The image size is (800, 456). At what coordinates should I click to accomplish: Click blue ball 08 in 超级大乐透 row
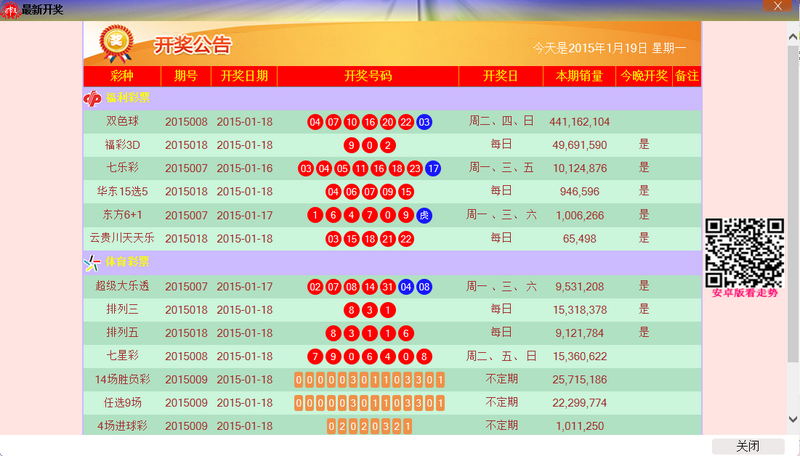pos(424,287)
